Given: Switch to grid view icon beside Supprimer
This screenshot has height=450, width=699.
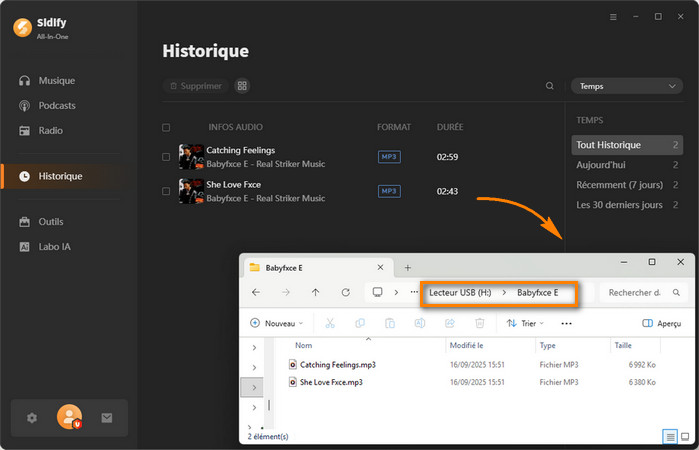Looking at the screenshot, I should (x=242, y=86).
